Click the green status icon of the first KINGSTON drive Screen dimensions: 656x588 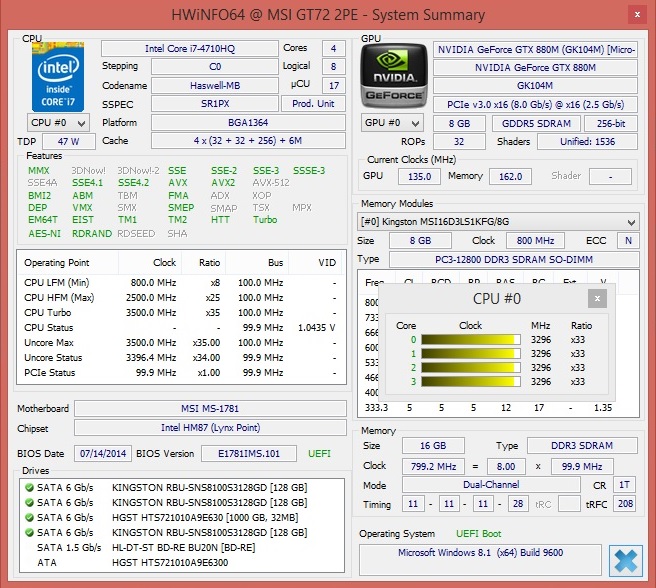pyautogui.click(x=29, y=488)
